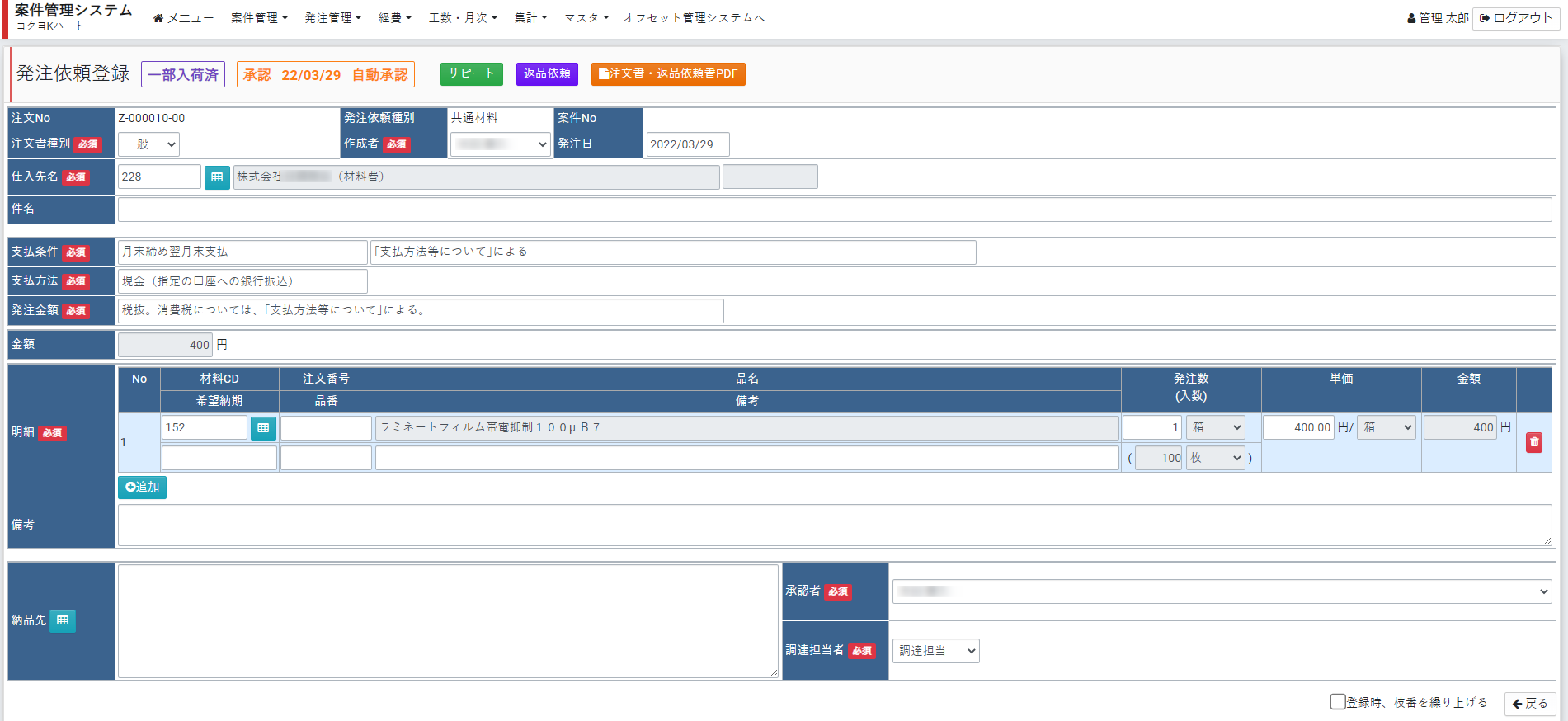Click purple 返品依頼 button
This screenshot has height=721, width=1568.
coord(547,74)
